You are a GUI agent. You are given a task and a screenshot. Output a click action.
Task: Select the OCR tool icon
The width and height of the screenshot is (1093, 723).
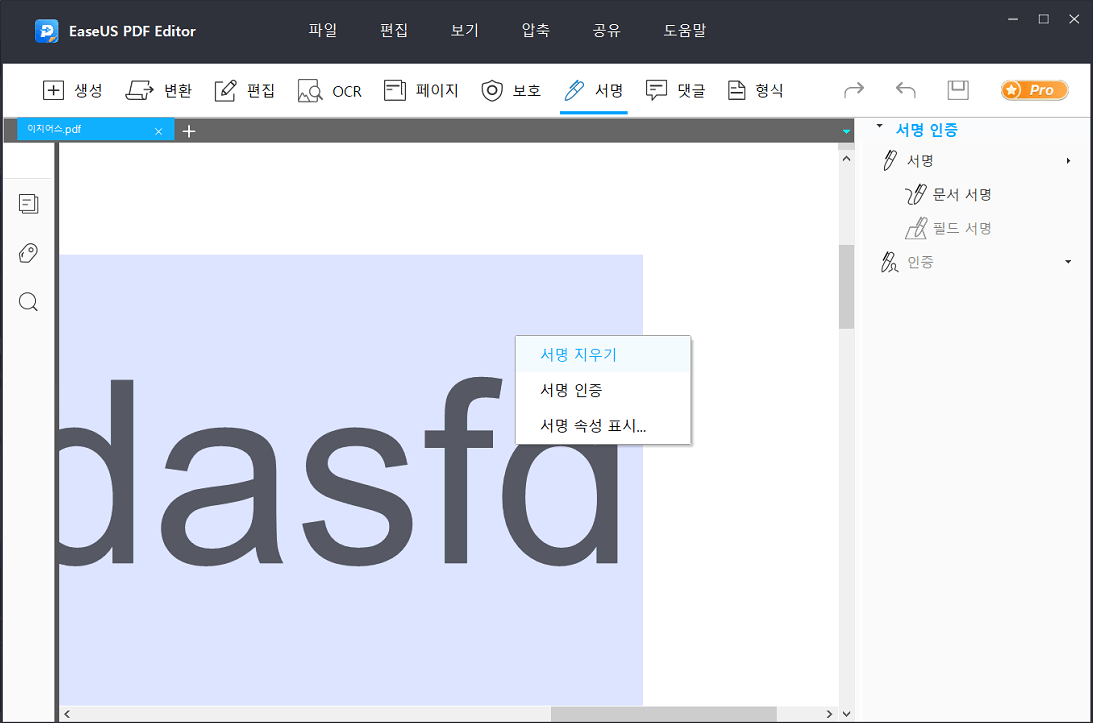[310, 91]
